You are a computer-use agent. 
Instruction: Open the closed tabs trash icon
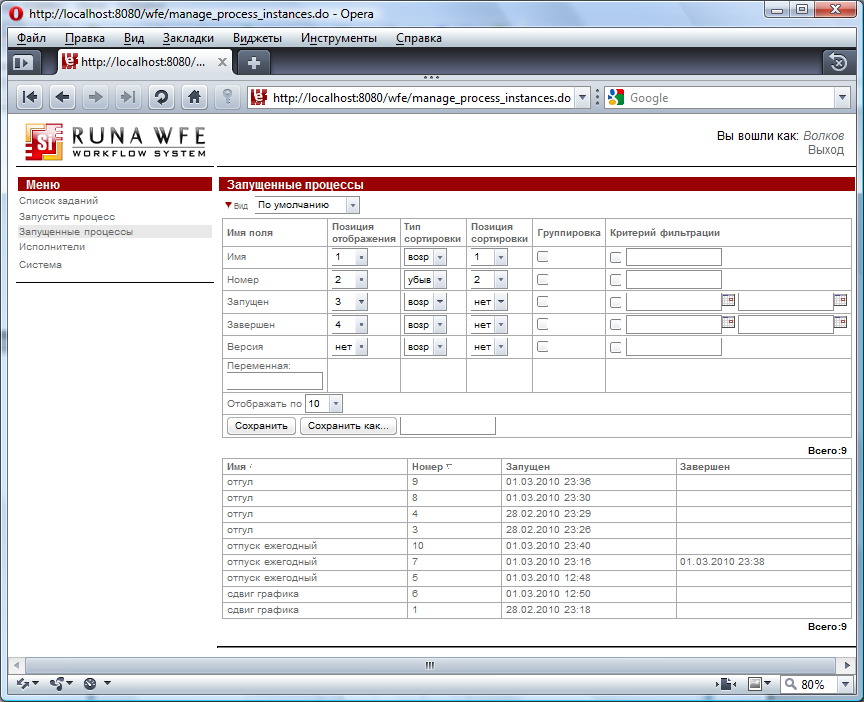[x=838, y=62]
